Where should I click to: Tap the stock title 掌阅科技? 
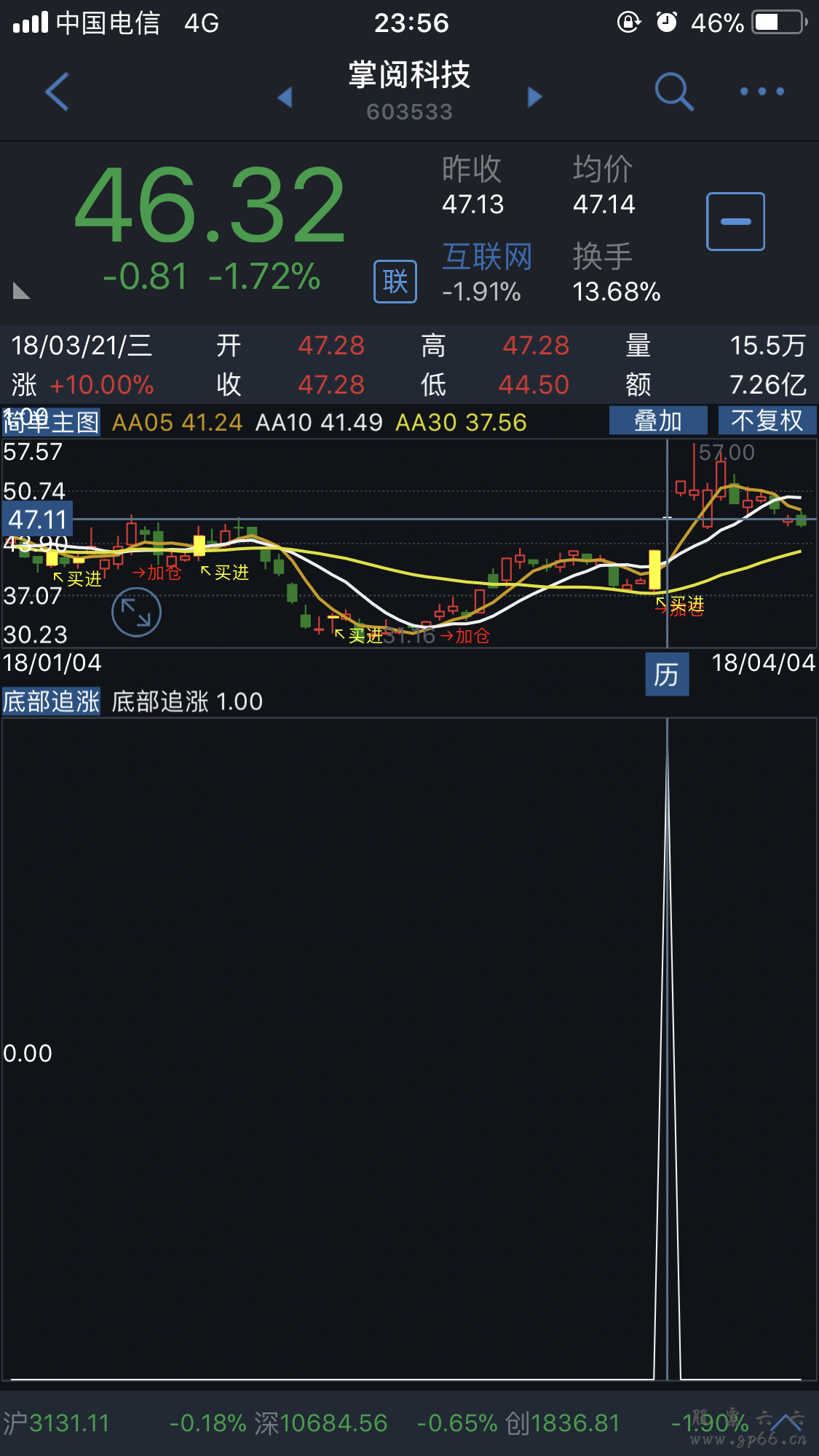(409, 75)
